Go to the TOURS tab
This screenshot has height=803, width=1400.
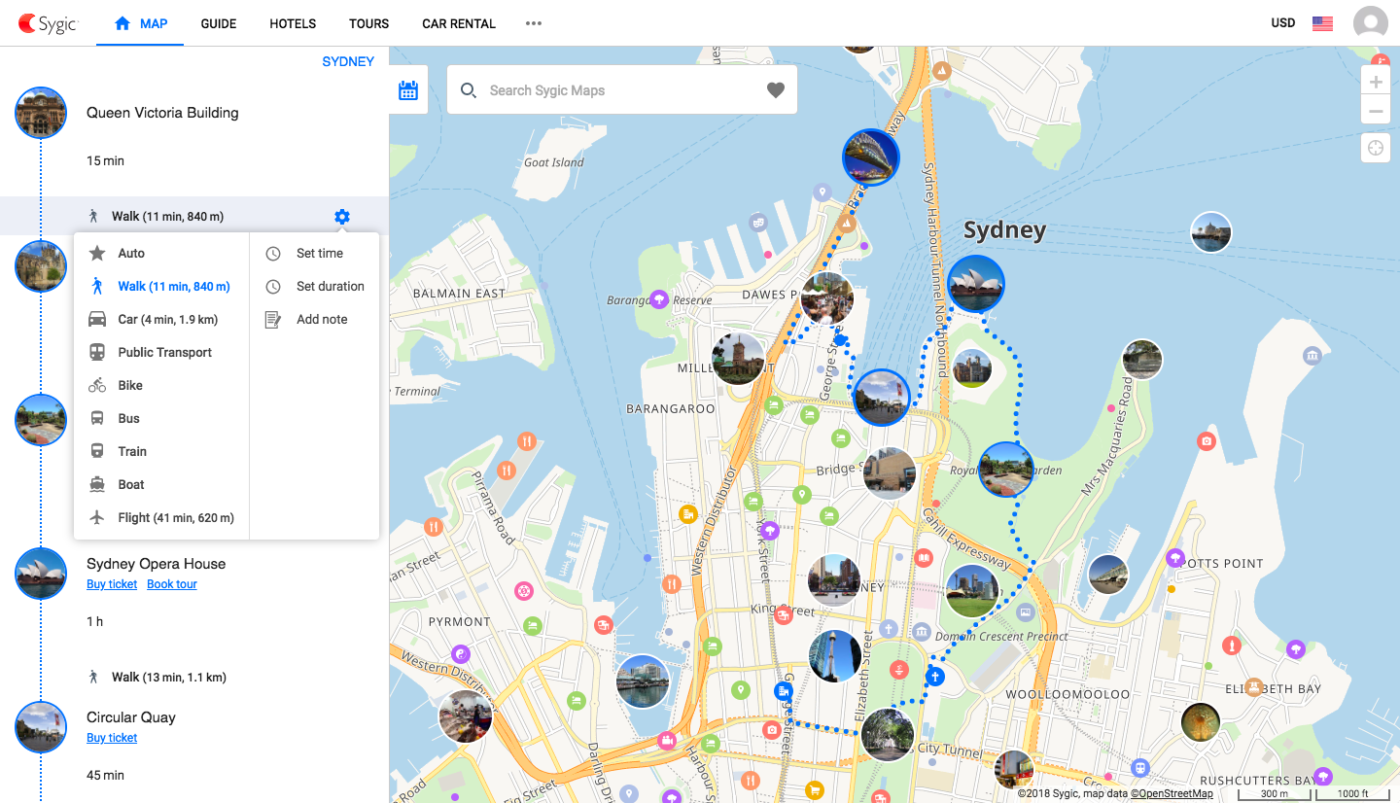click(369, 23)
